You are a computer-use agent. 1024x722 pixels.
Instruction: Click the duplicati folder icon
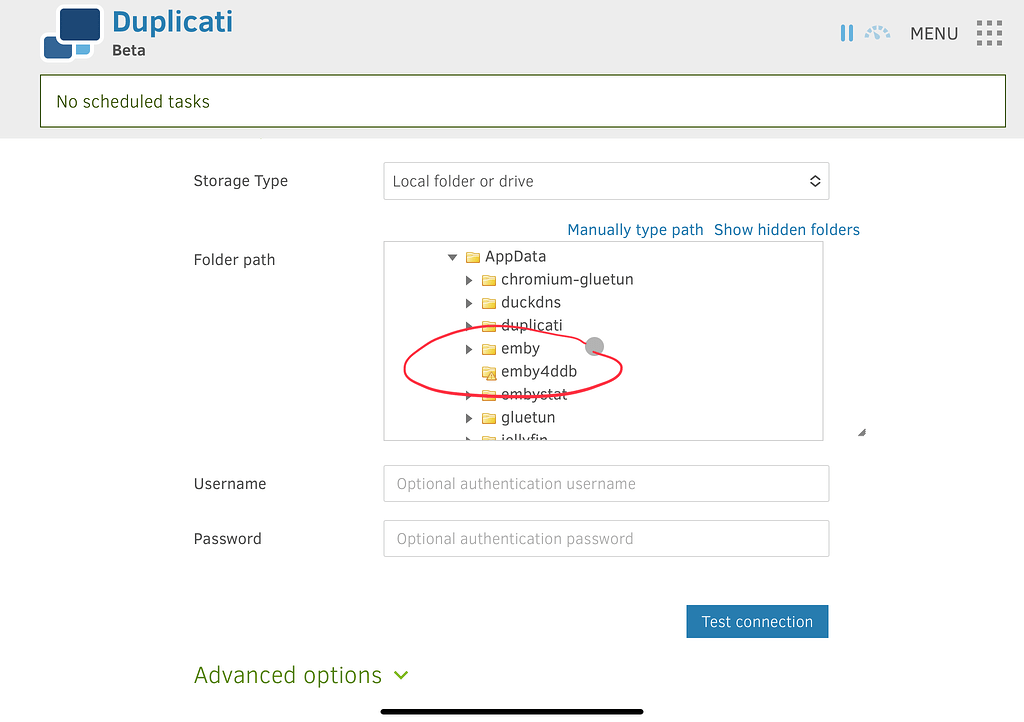tap(488, 325)
